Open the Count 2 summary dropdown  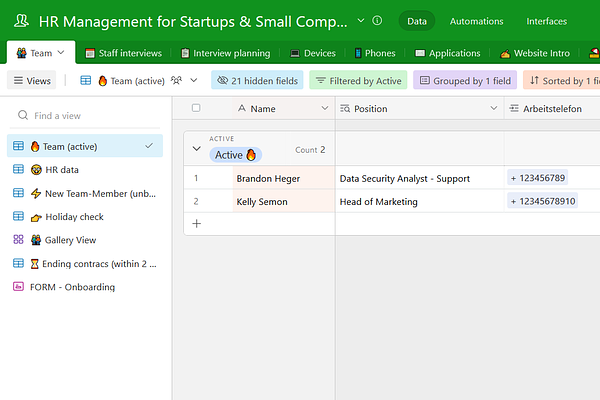310,150
